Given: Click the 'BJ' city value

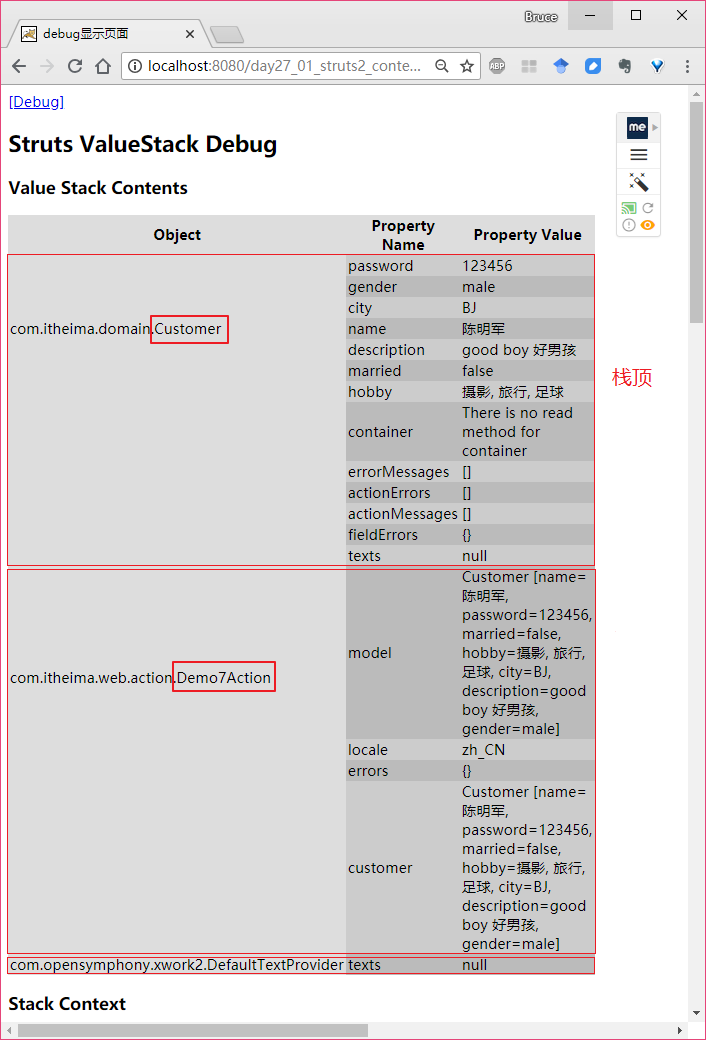Looking at the screenshot, I should (469, 308).
